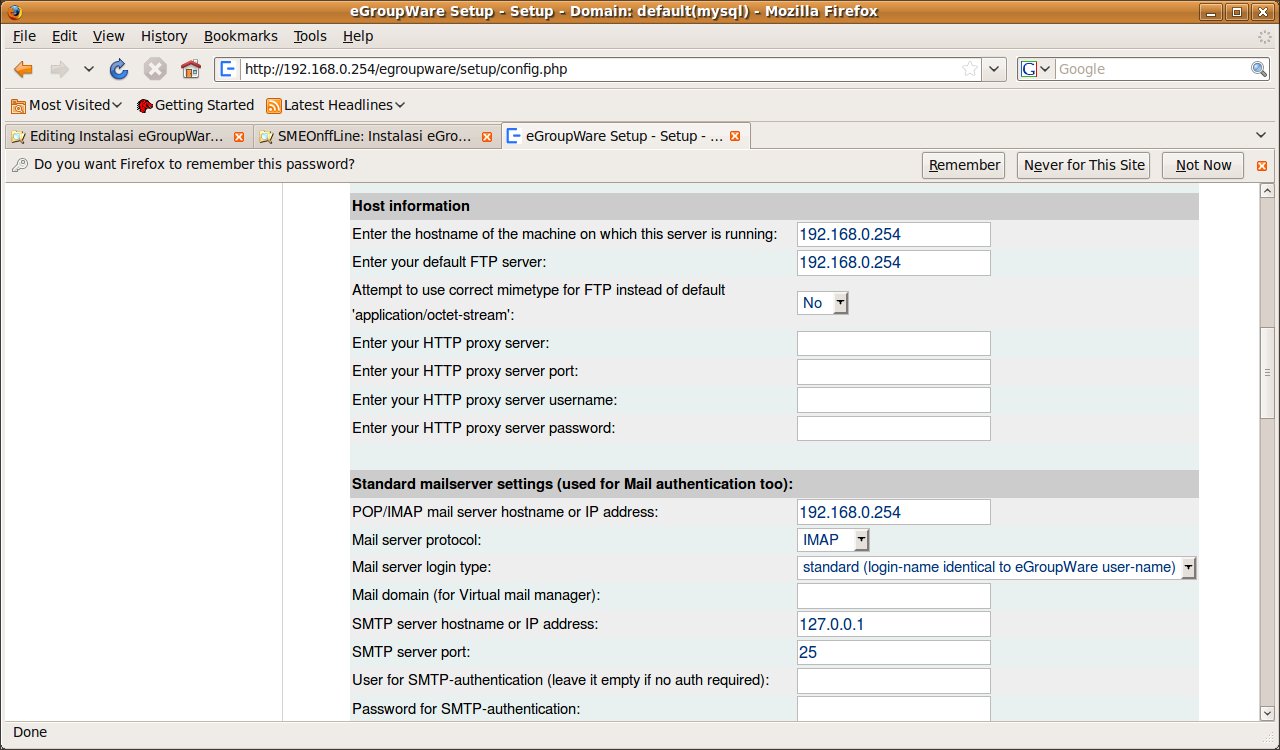Open the History menu

tap(164, 36)
